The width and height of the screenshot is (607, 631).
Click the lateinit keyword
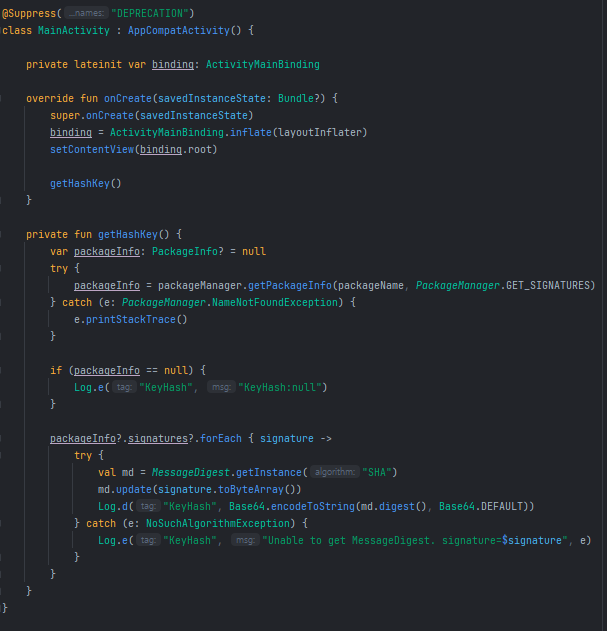click(98, 64)
